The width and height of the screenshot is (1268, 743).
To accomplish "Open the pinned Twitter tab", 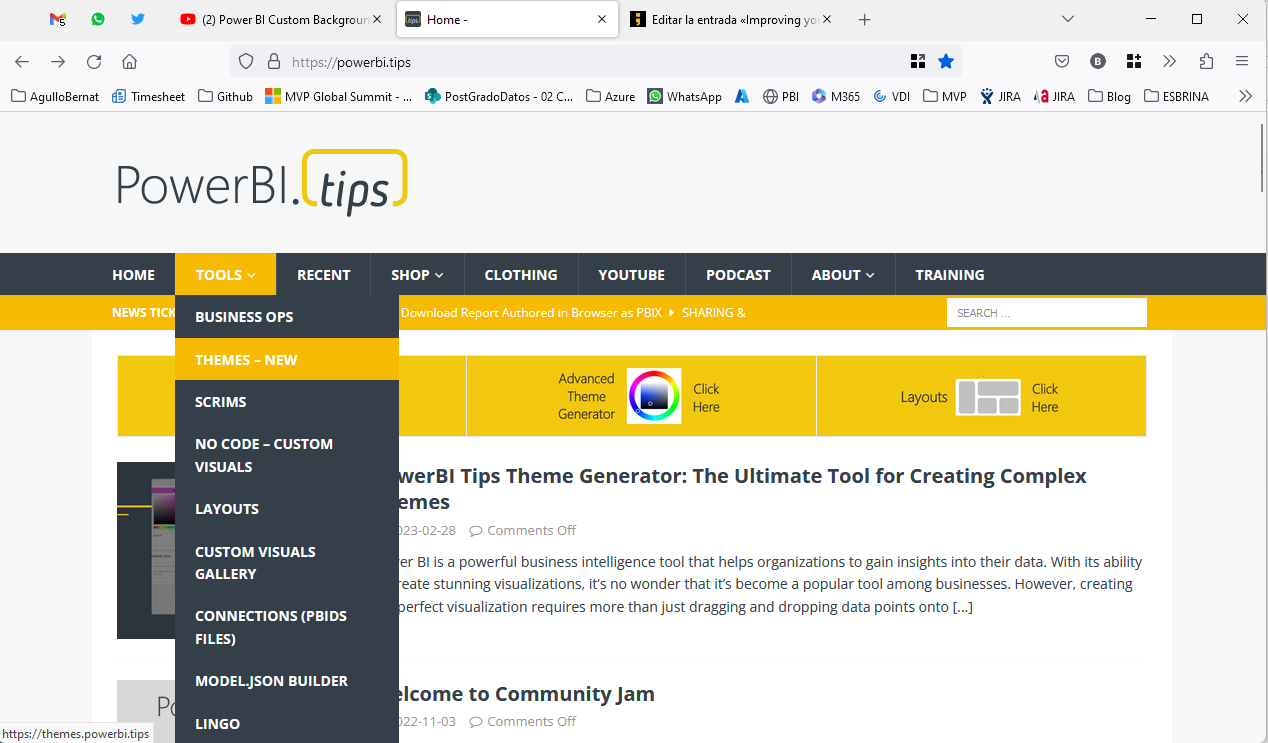I will (137, 19).
